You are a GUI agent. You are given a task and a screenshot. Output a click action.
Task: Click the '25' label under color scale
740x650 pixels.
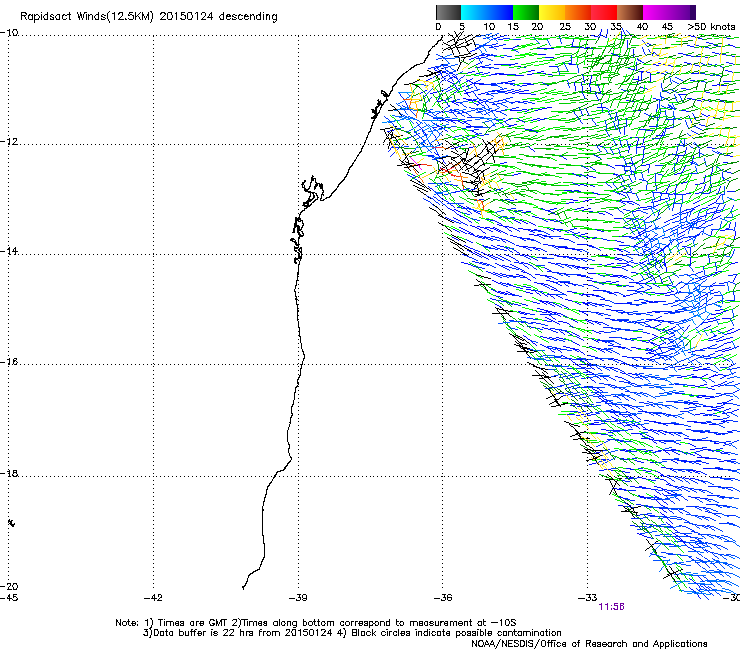(x=565, y=27)
